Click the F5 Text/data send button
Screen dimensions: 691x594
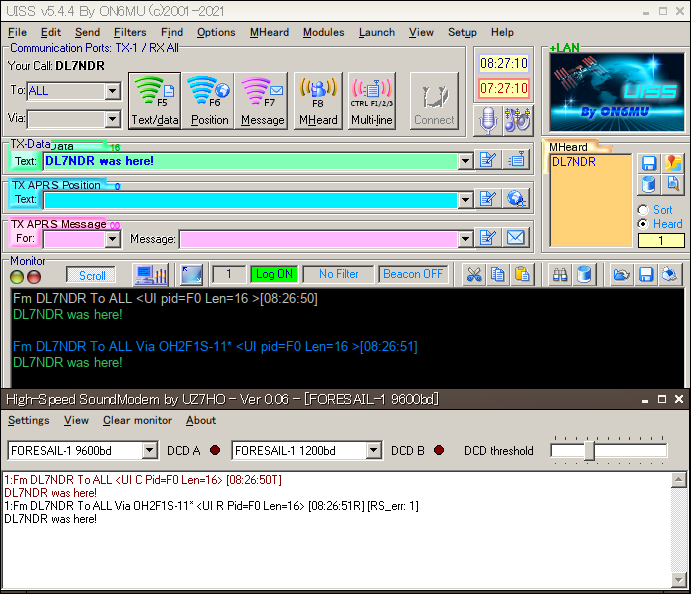(x=154, y=100)
